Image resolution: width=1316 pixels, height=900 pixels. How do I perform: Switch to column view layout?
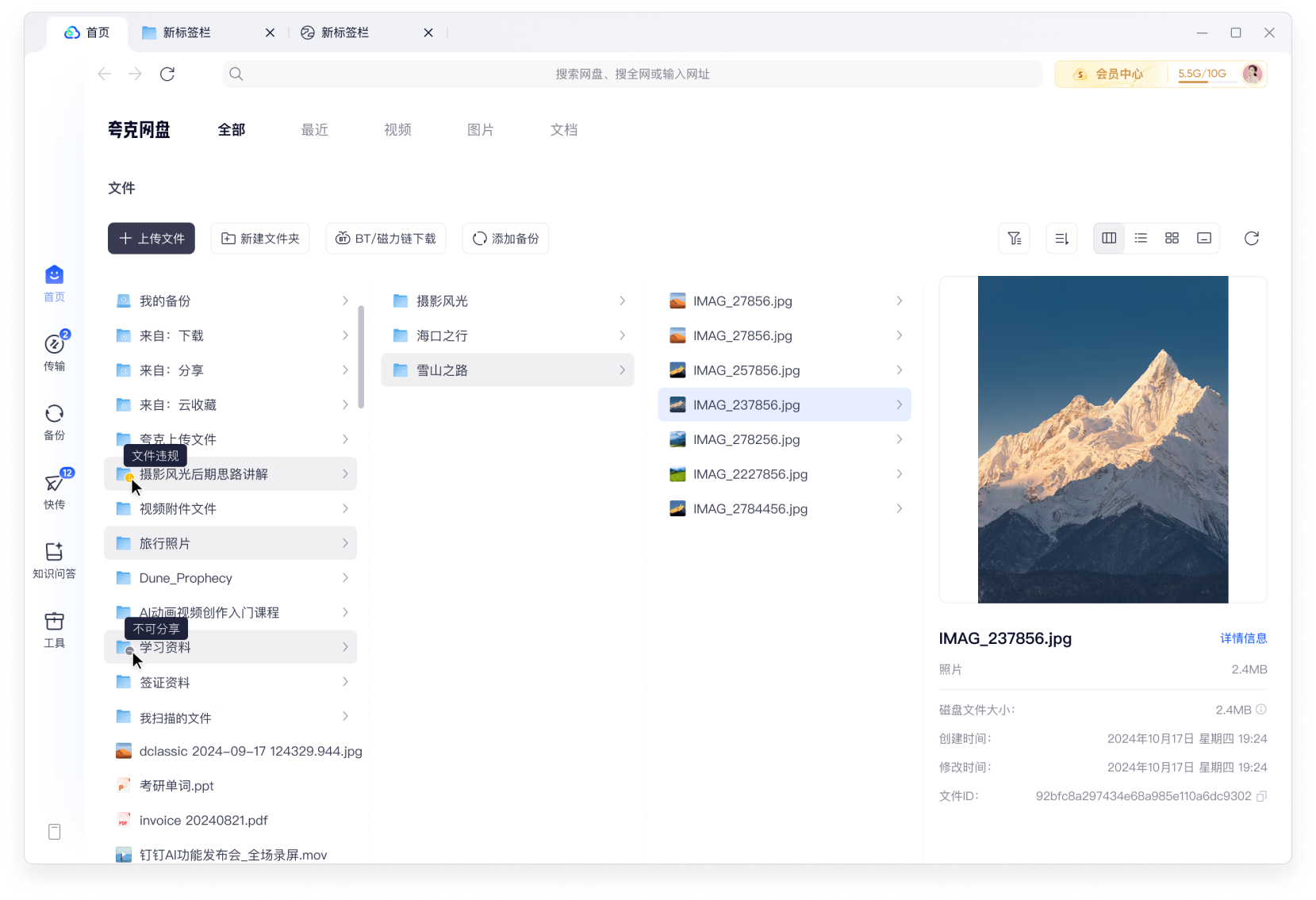(1109, 239)
